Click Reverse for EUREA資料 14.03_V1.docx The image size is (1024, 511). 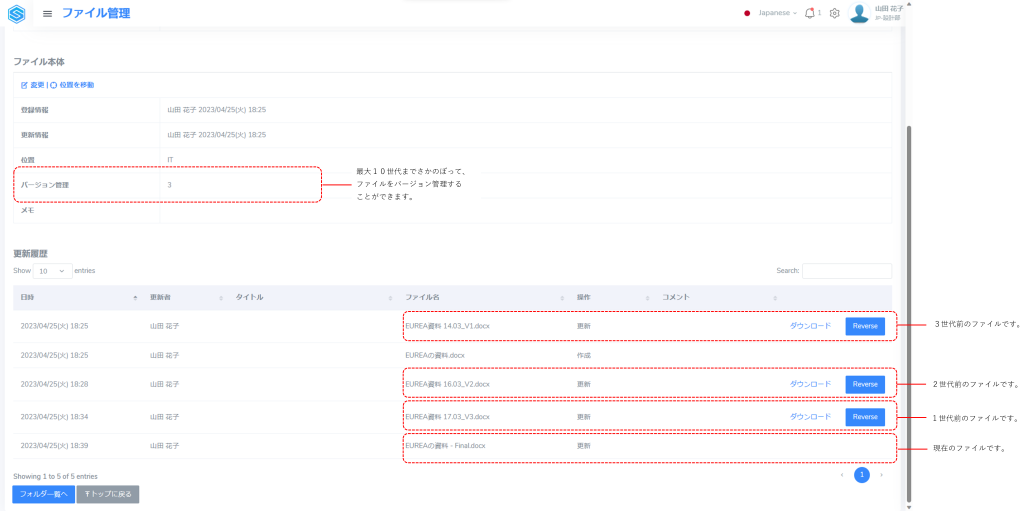pyautogui.click(x=865, y=326)
